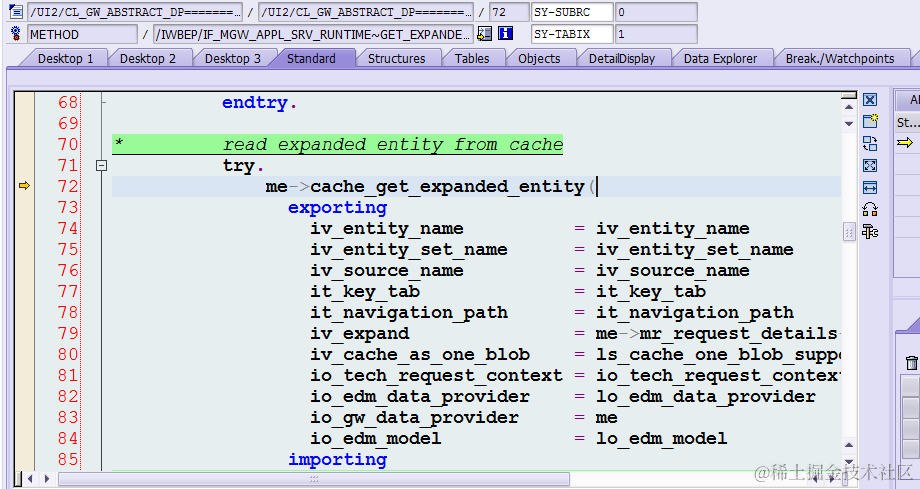Click 'io_gw_data_provider' on line 83

click(x=414, y=417)
